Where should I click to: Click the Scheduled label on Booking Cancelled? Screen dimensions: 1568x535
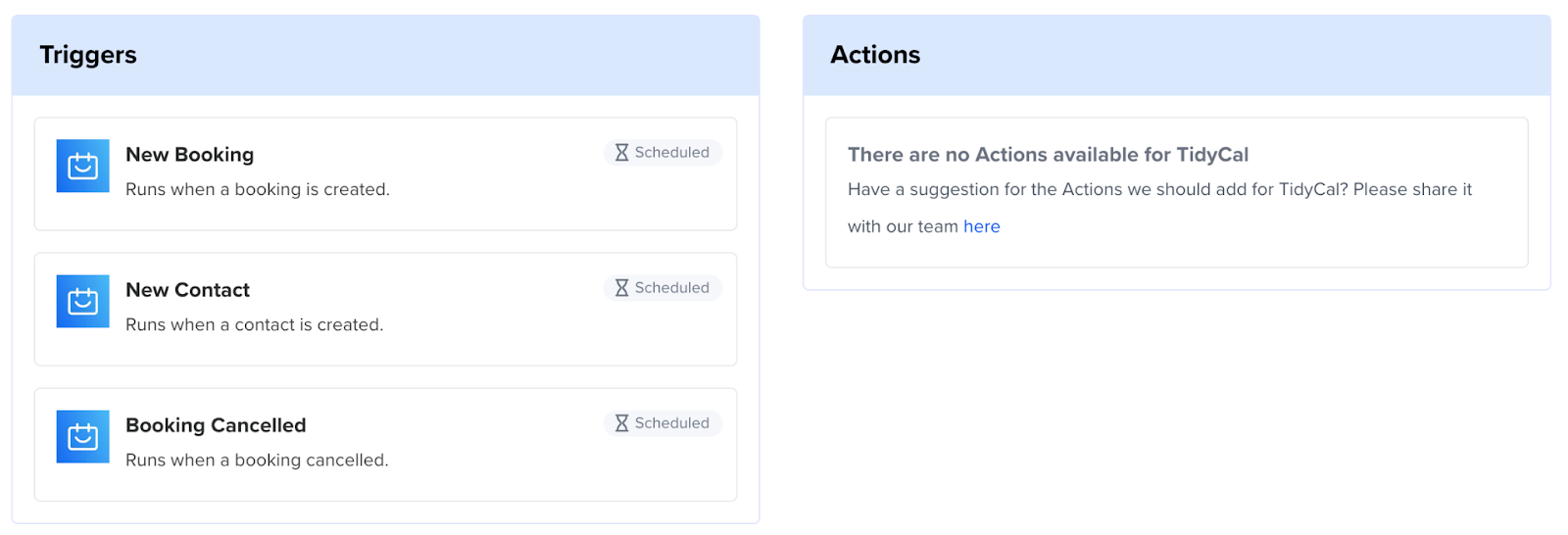point(671,423)
